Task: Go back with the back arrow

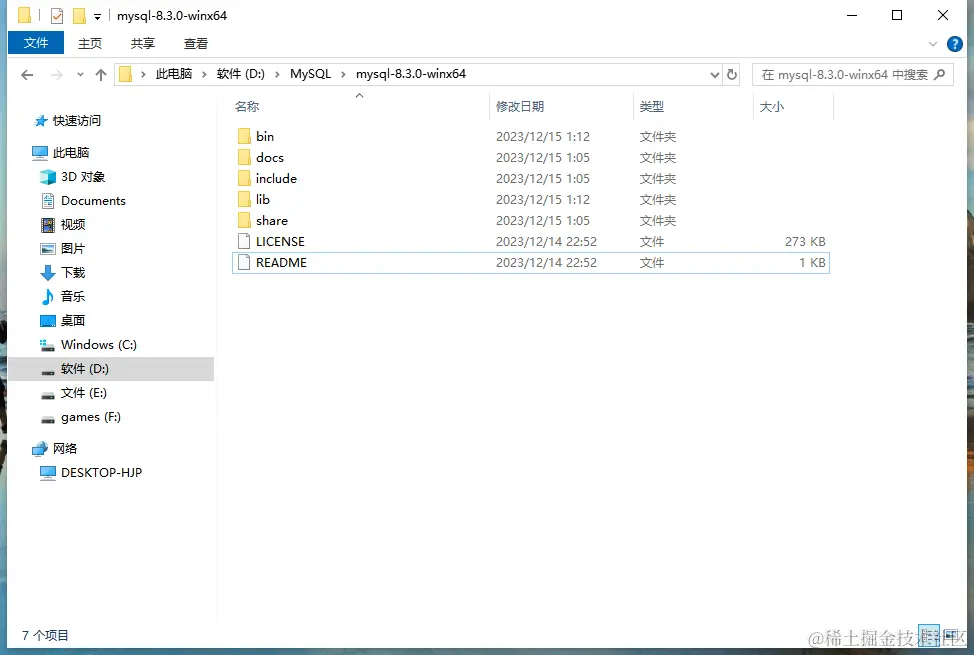Action: (x=27, y=75)
